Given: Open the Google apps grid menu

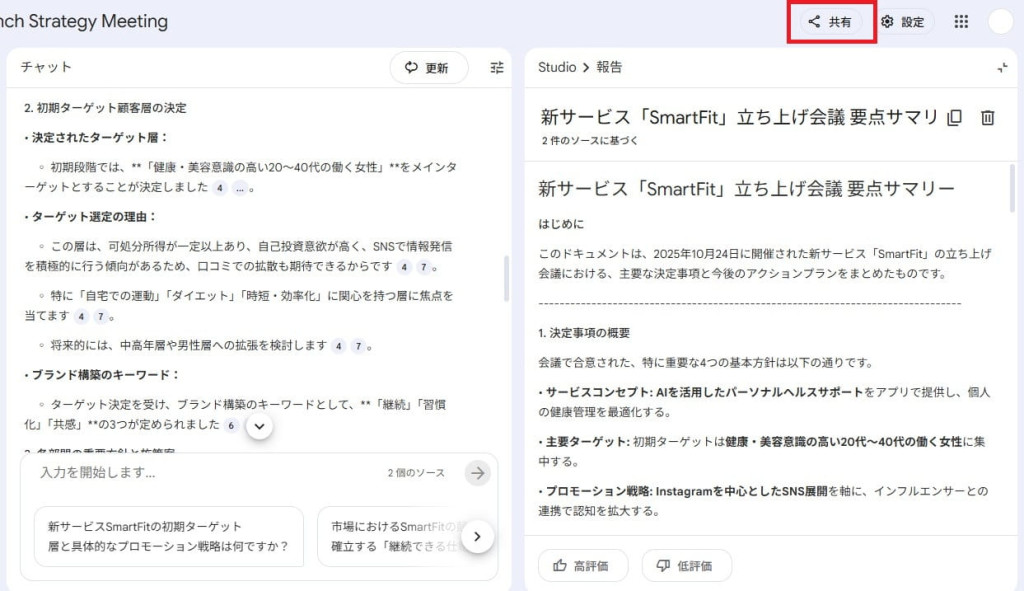Looking at the screenshot, I should point(961,21).
